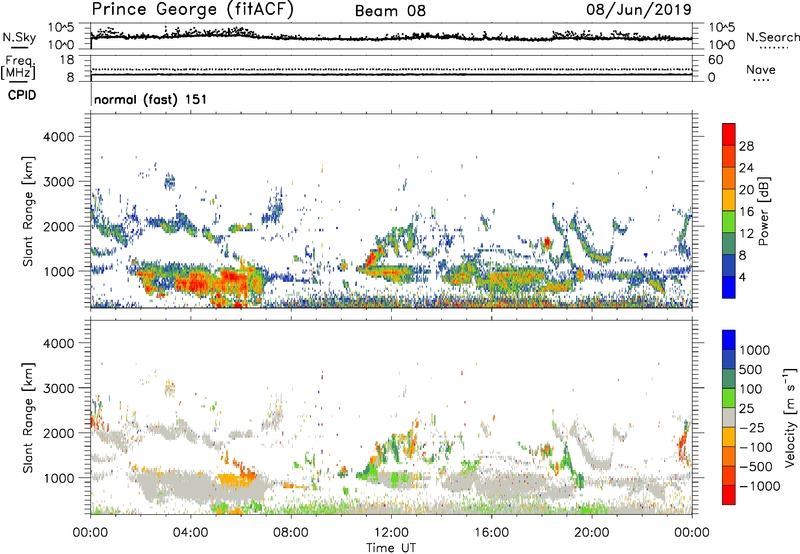Click the '16:00' time tick label

click(x=491, y=533)
